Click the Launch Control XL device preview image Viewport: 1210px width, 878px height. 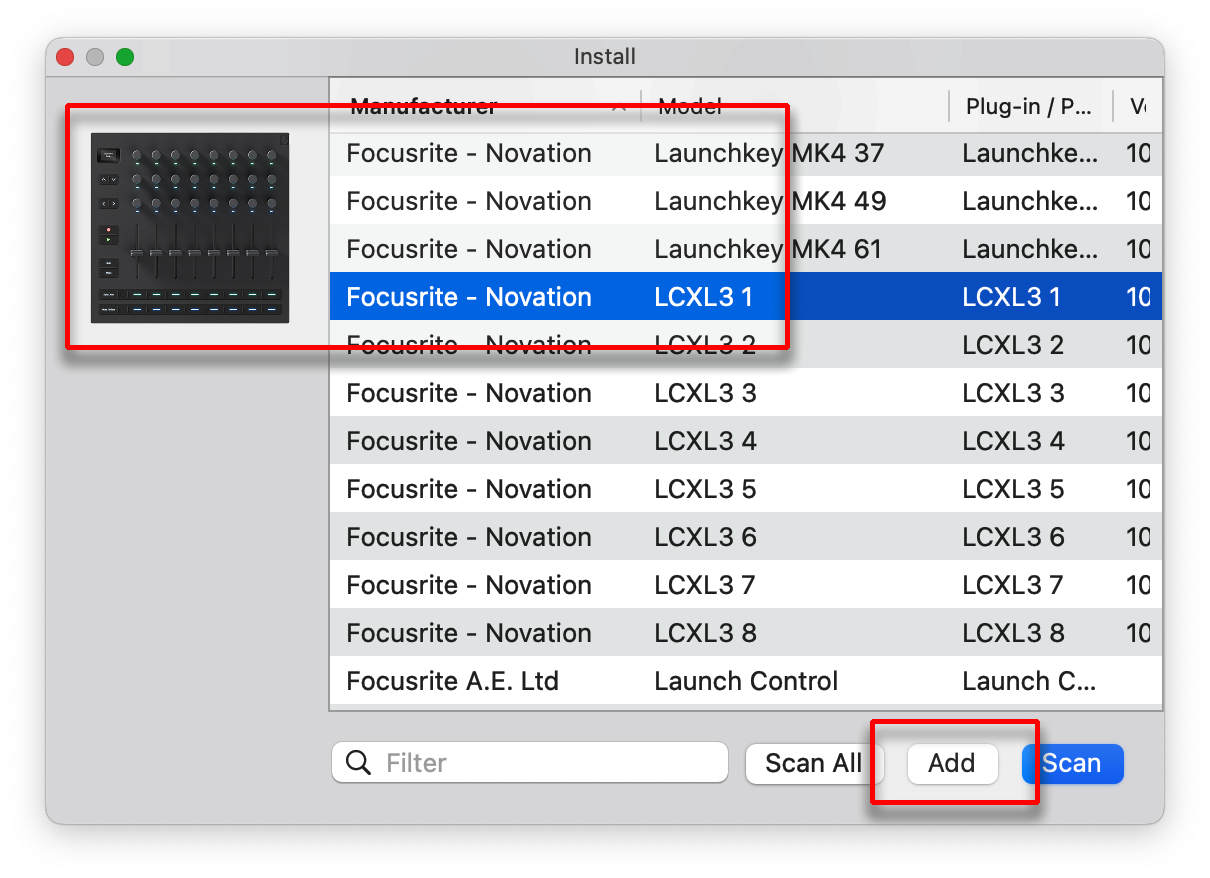coord(190,228)
